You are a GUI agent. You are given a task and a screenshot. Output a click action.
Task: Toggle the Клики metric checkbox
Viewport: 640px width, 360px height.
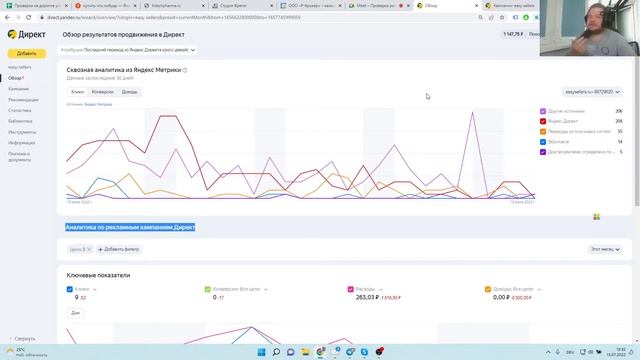[x=69, y=289]
